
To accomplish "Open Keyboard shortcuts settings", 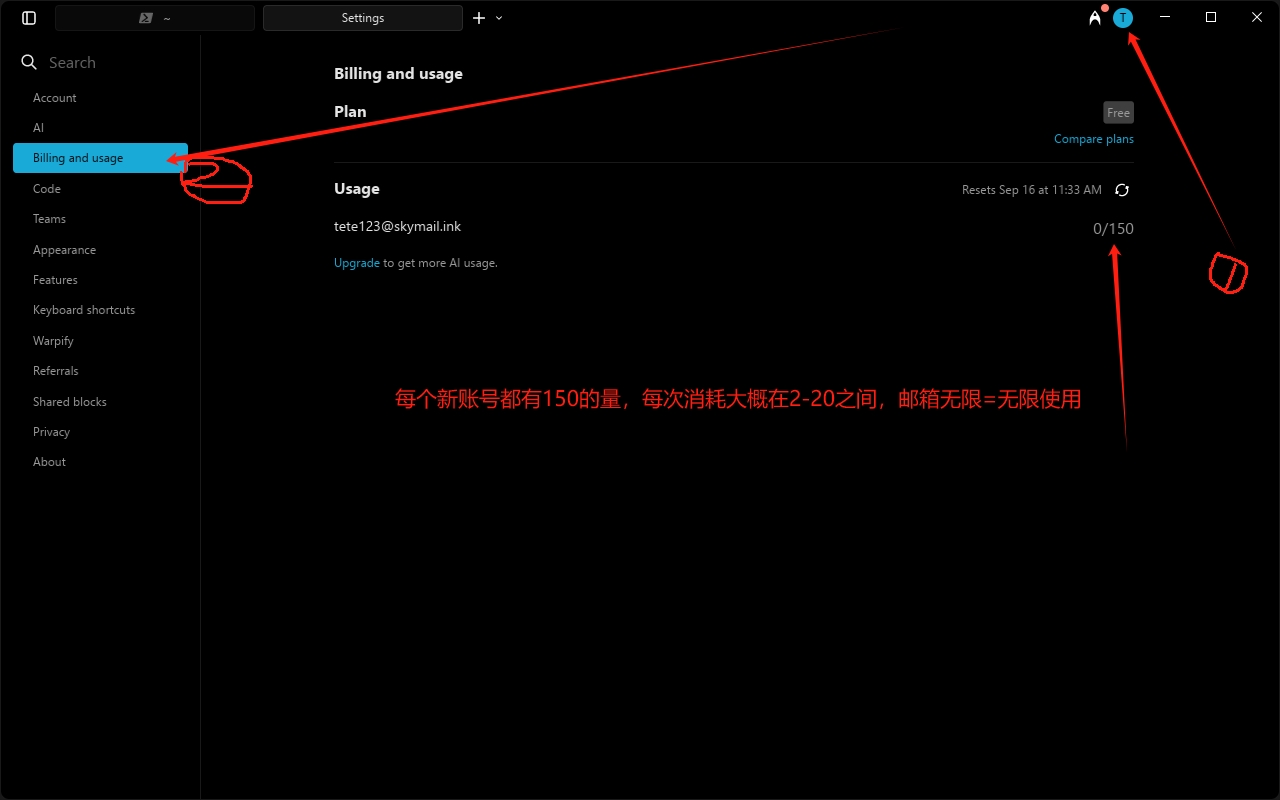I will [x=84, y=310].
